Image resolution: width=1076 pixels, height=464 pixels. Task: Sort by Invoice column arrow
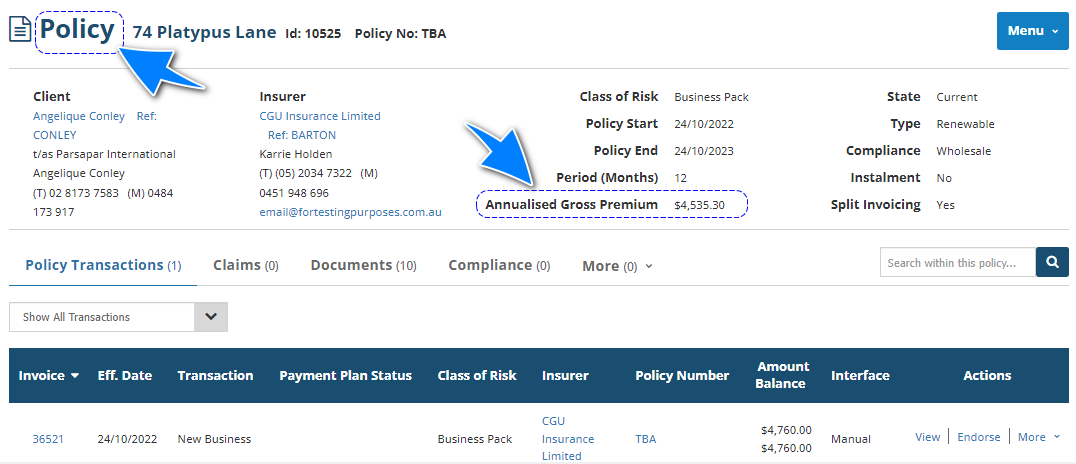coord(75,376)
